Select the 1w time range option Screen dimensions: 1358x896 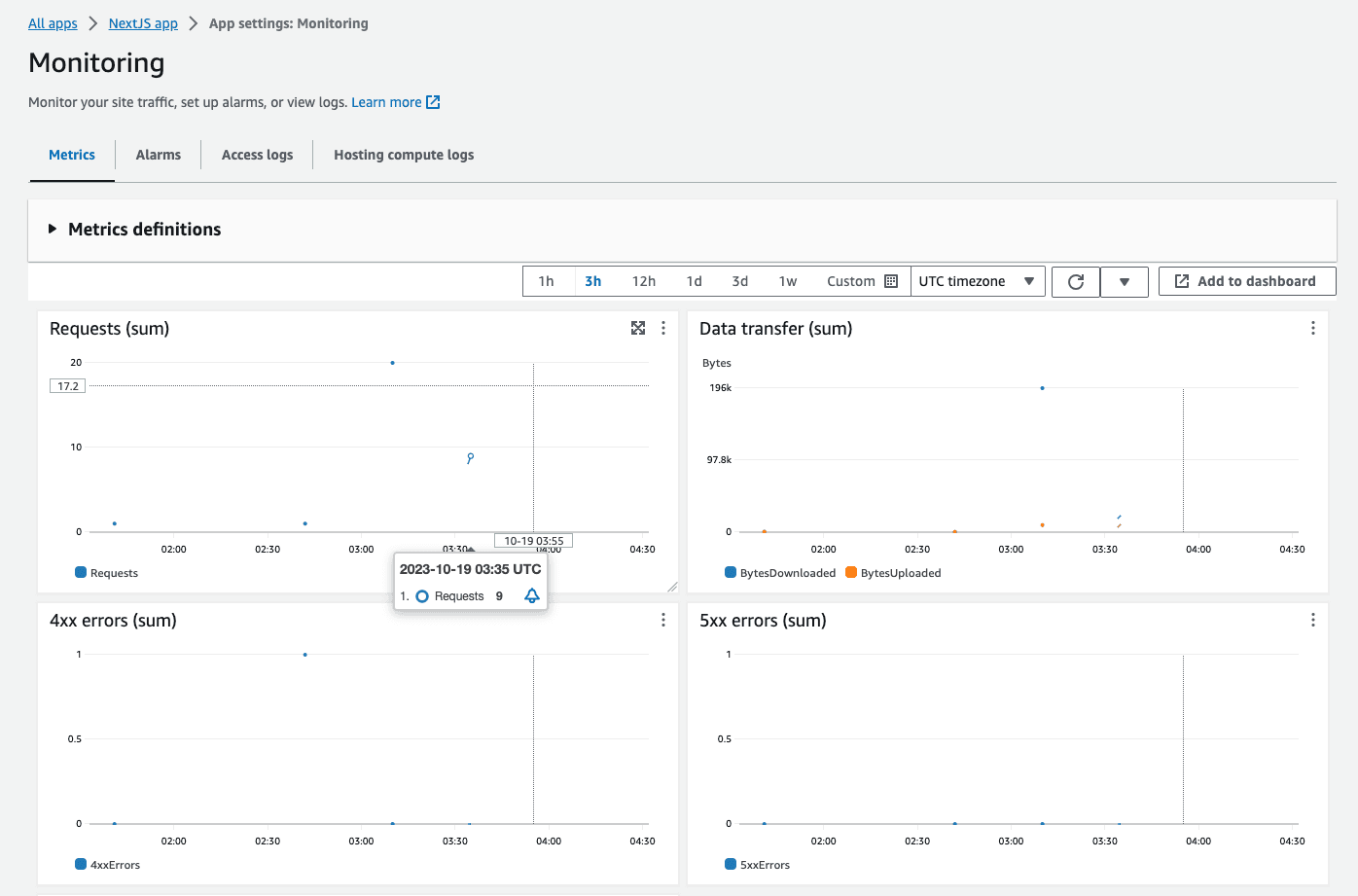[788, 281]
